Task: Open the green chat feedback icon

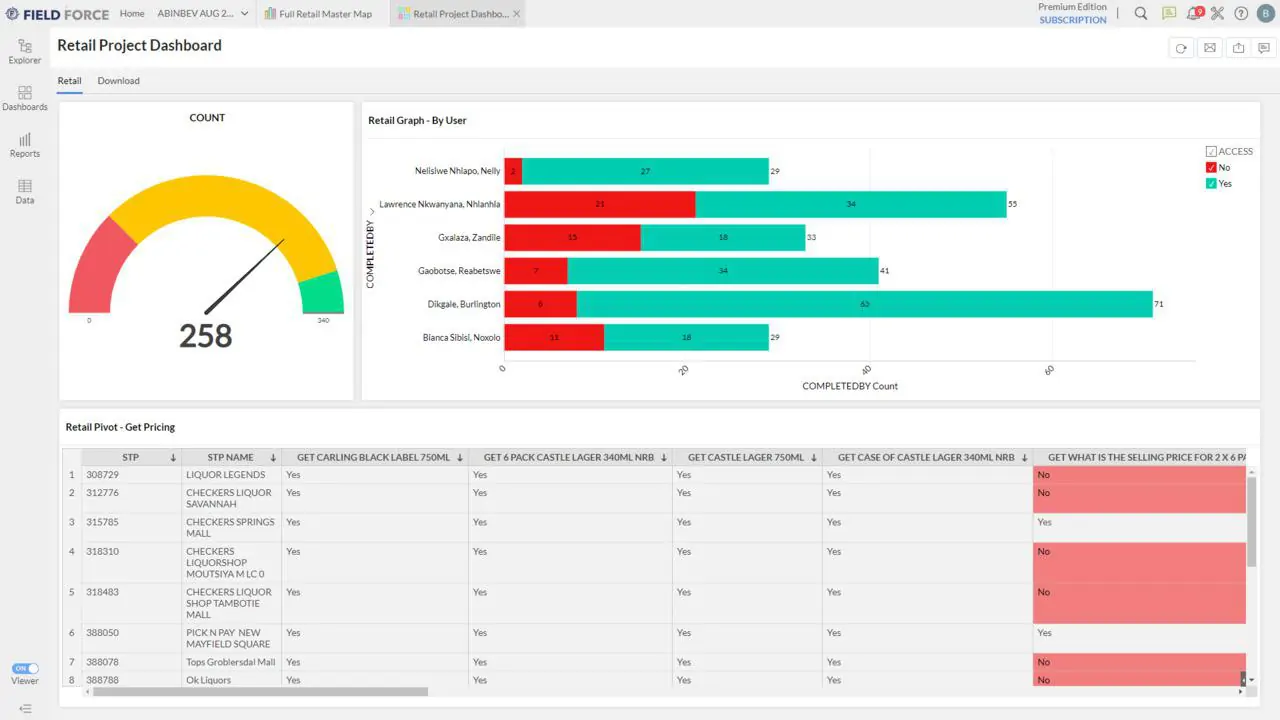Action: coord(1169,14)
